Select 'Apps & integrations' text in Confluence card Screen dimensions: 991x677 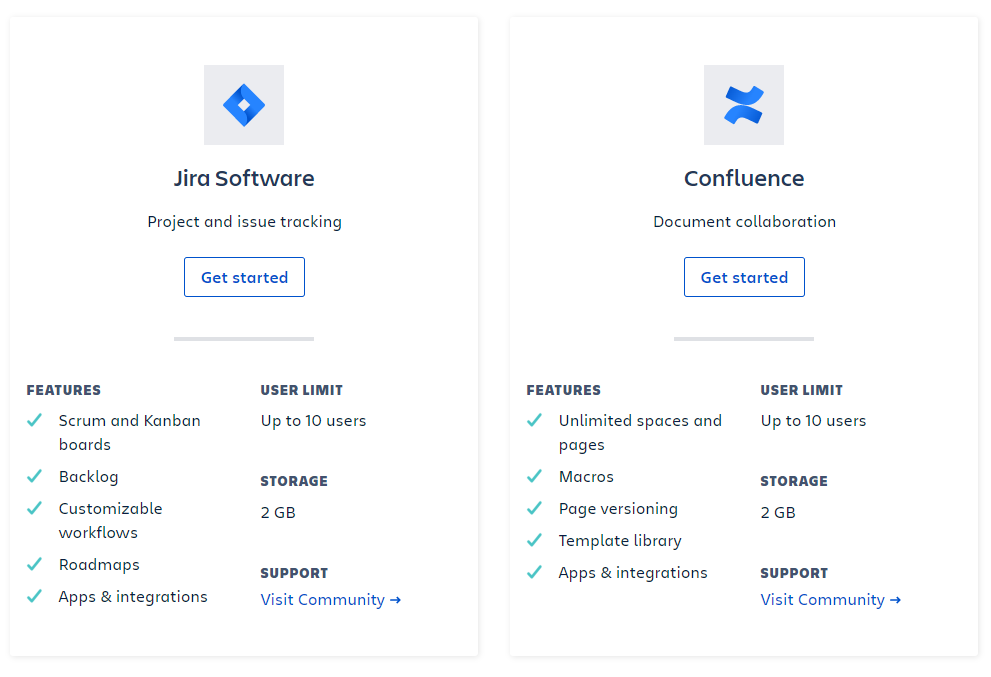pos(633,573)
